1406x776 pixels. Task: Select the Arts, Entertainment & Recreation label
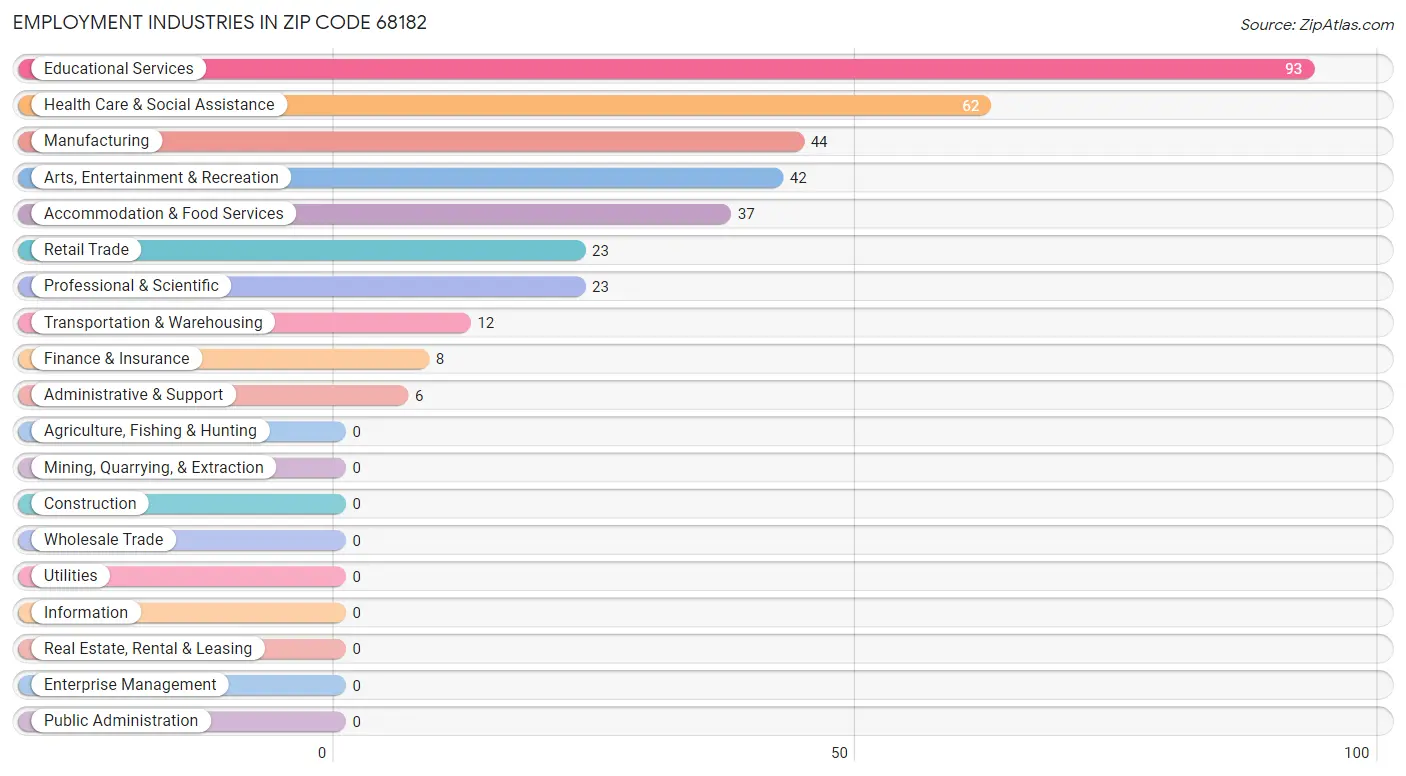161,178
